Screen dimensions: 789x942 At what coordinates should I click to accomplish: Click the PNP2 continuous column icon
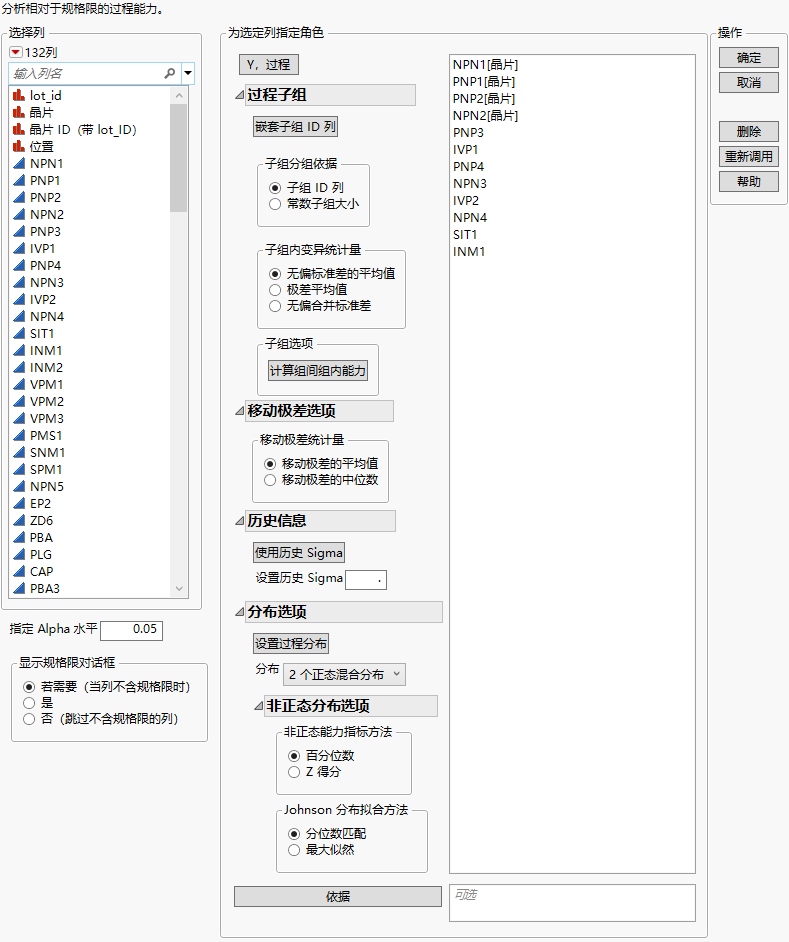[x=19, y=197]
